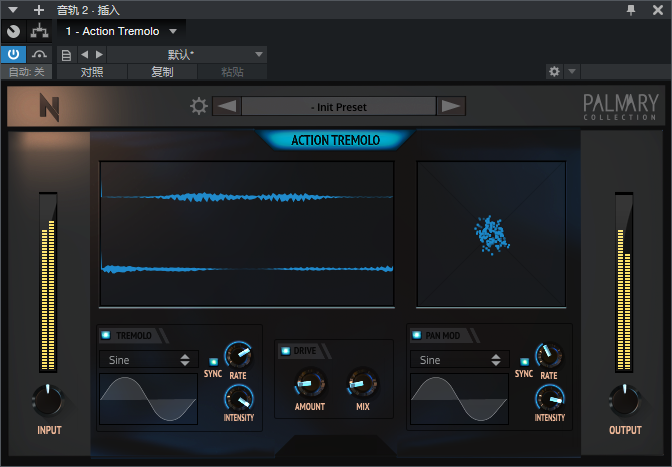Viewport: 672px width, 467px height.
Task: Open the Pan Mod Sine waveform selector
Action: pos(459,360)
